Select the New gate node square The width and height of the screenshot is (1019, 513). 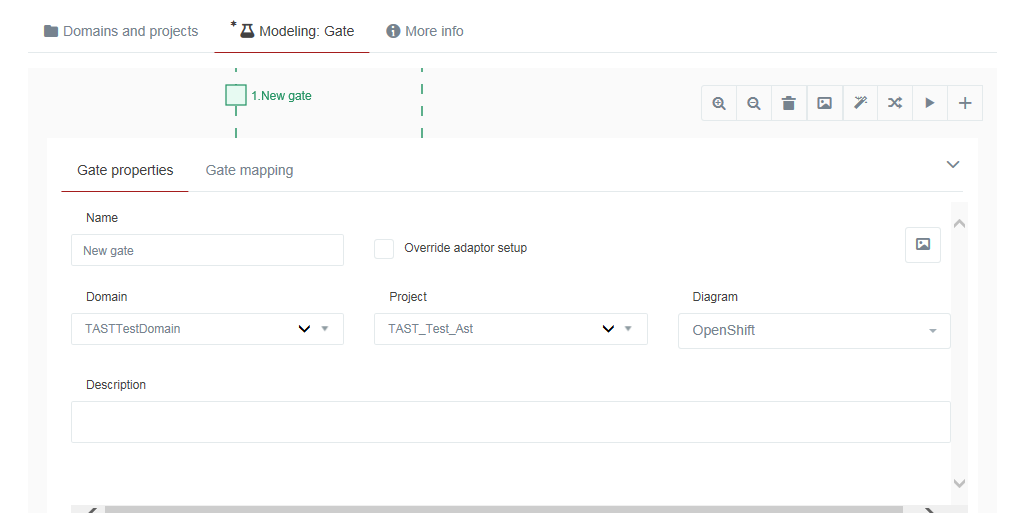coord(236,95)
